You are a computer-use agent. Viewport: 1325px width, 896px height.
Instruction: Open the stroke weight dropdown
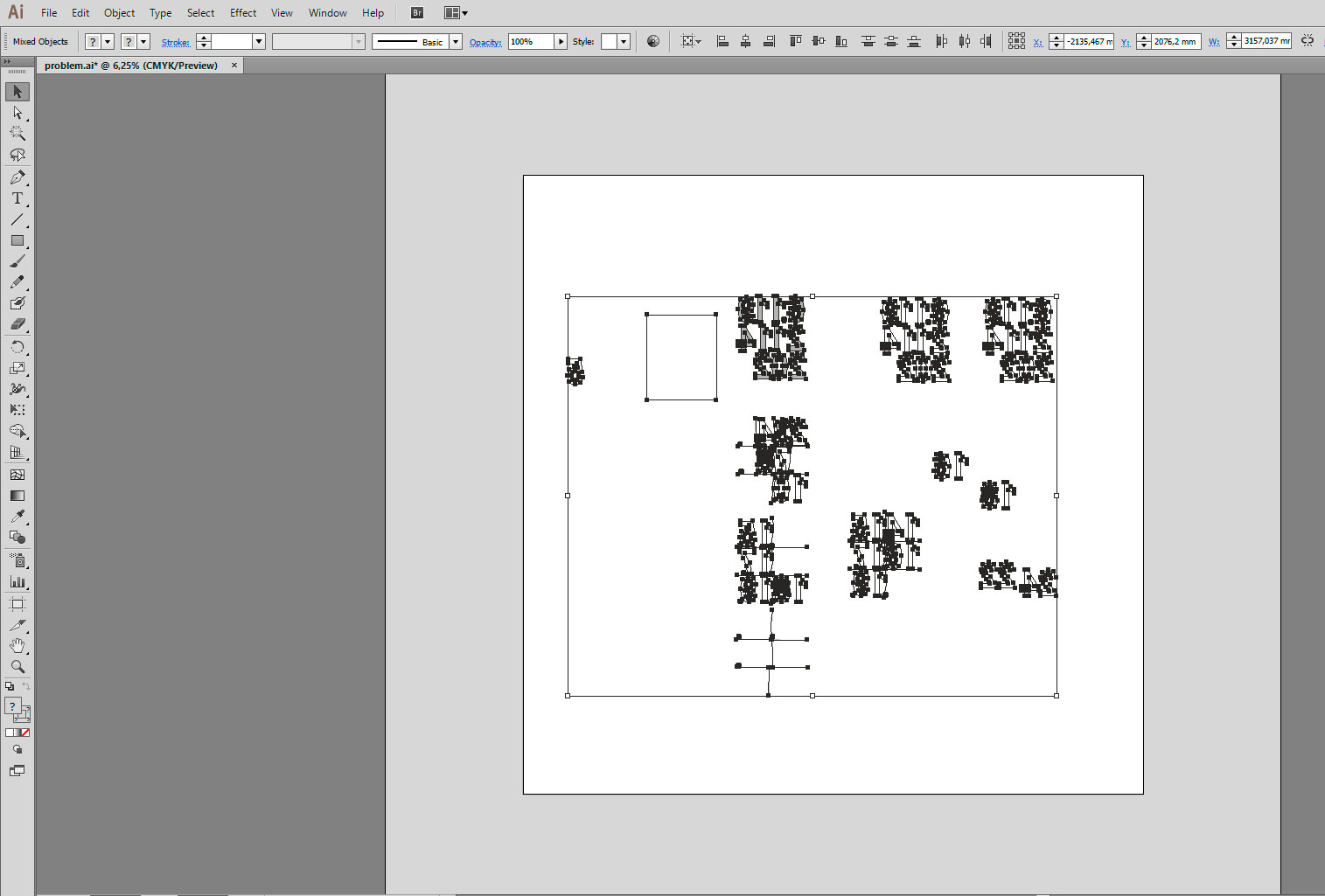click(x=259, y=41)
